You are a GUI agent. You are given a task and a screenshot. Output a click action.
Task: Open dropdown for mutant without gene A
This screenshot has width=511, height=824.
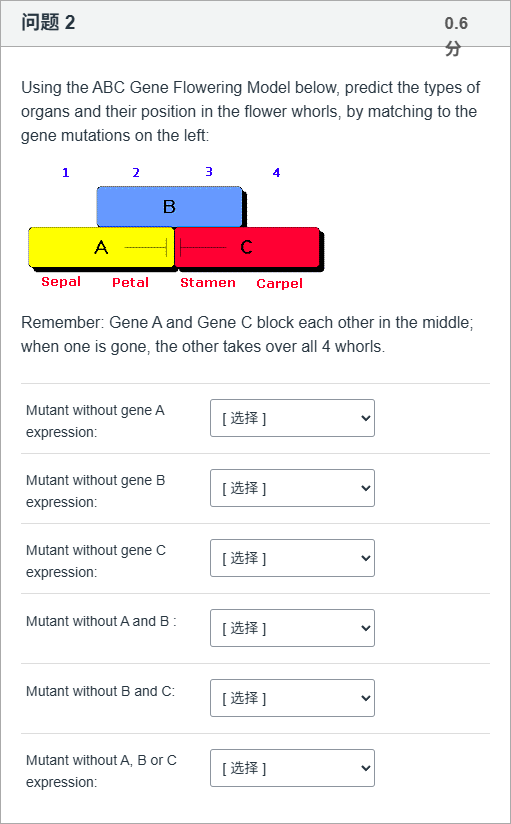(292, 418)
